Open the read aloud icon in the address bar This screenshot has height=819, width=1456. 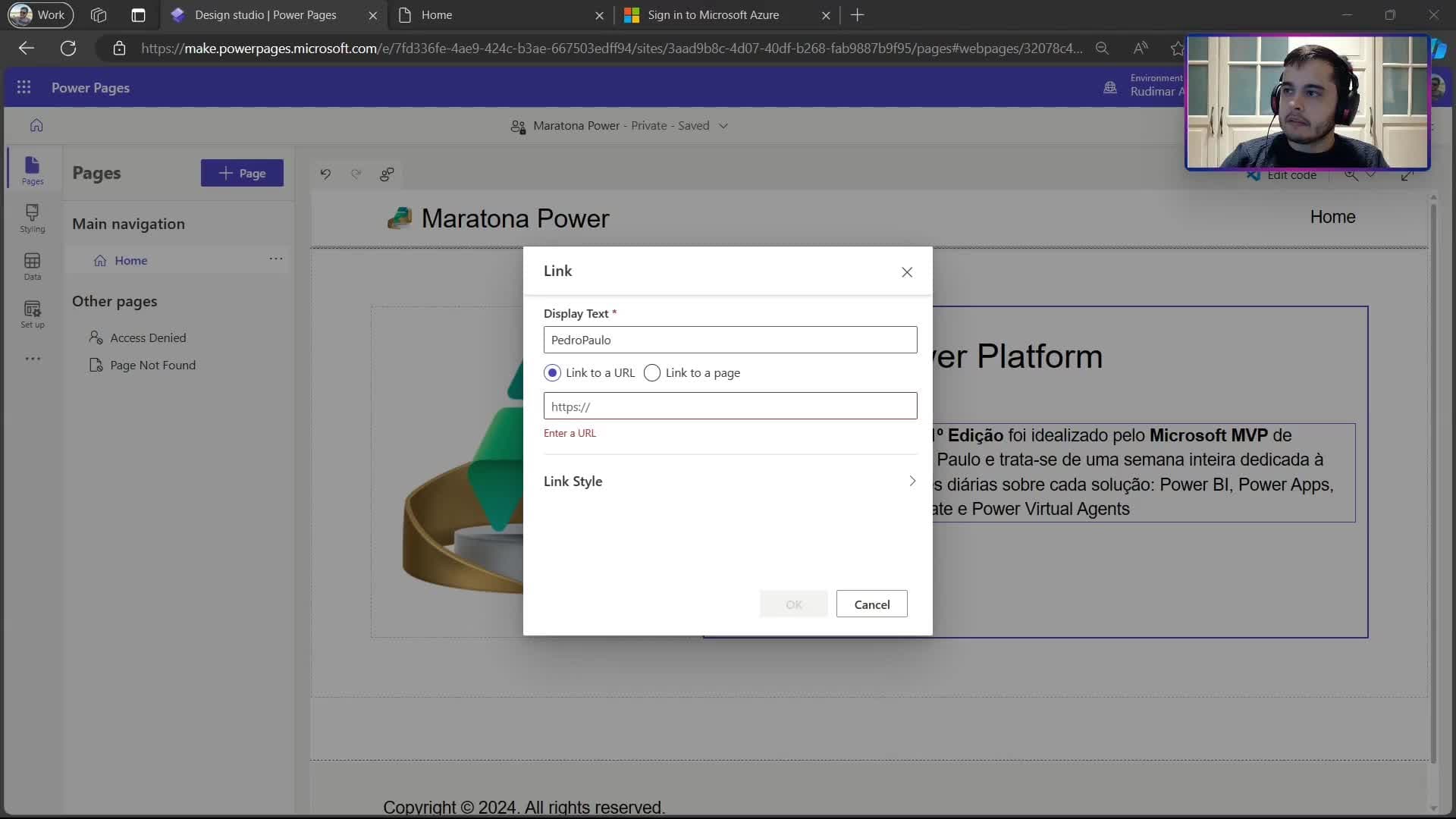[x=1140, y=49]
